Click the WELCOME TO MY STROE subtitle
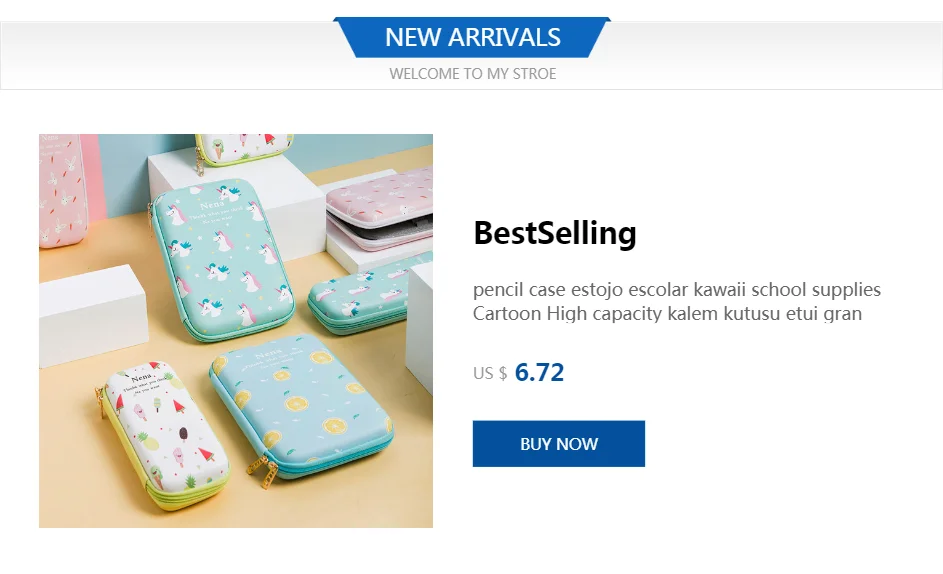Screen dimensions: 943x574 [x=472, y=74]
